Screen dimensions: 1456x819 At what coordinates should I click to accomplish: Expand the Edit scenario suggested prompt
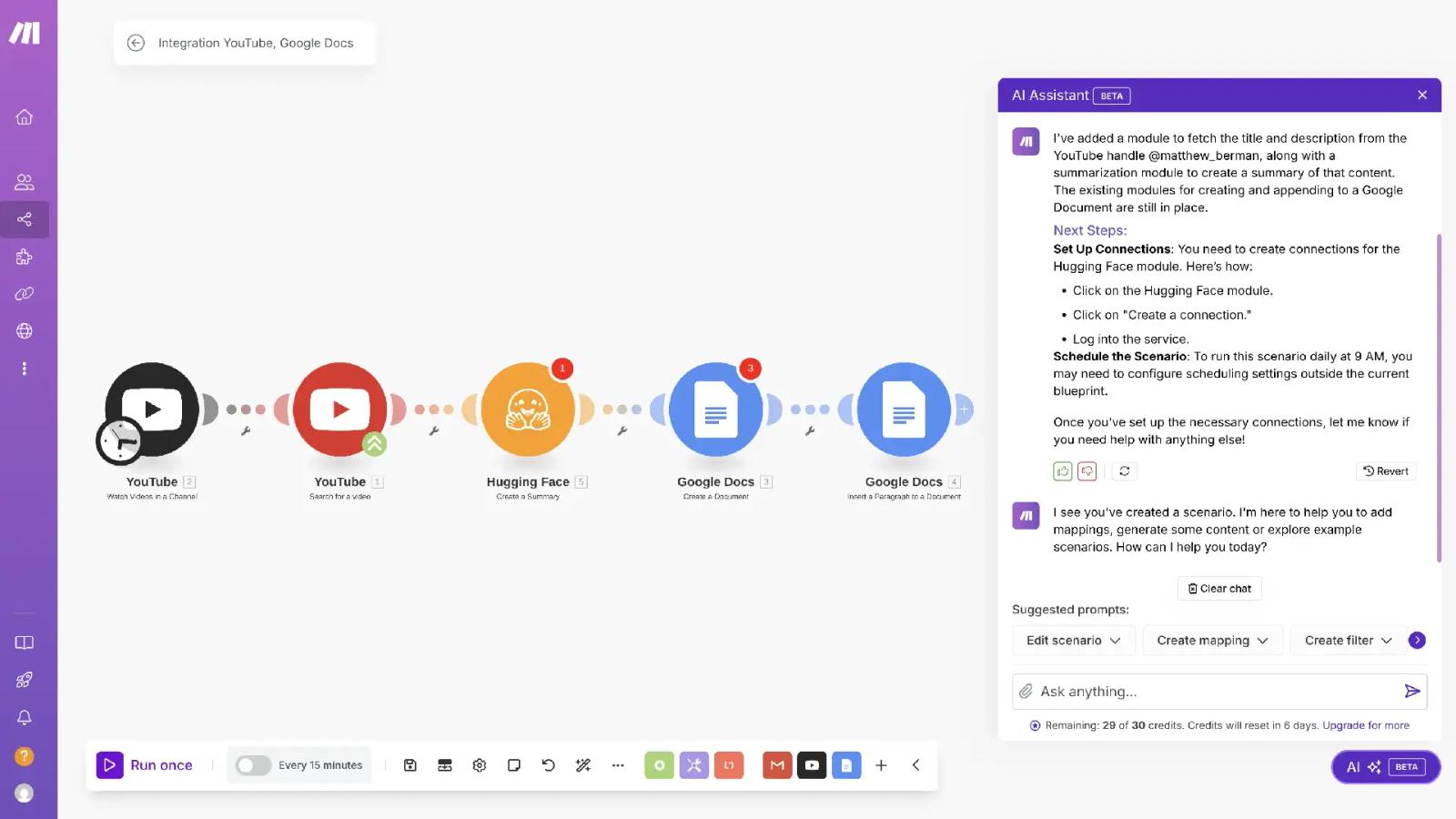(x=1074, y=641)
